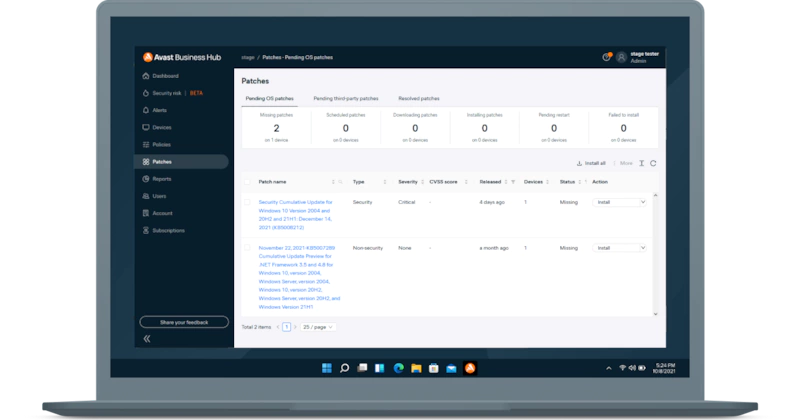Collapse the sidebar with the double chevron
The image size is (800, 420).
click(x=147, y=339)
